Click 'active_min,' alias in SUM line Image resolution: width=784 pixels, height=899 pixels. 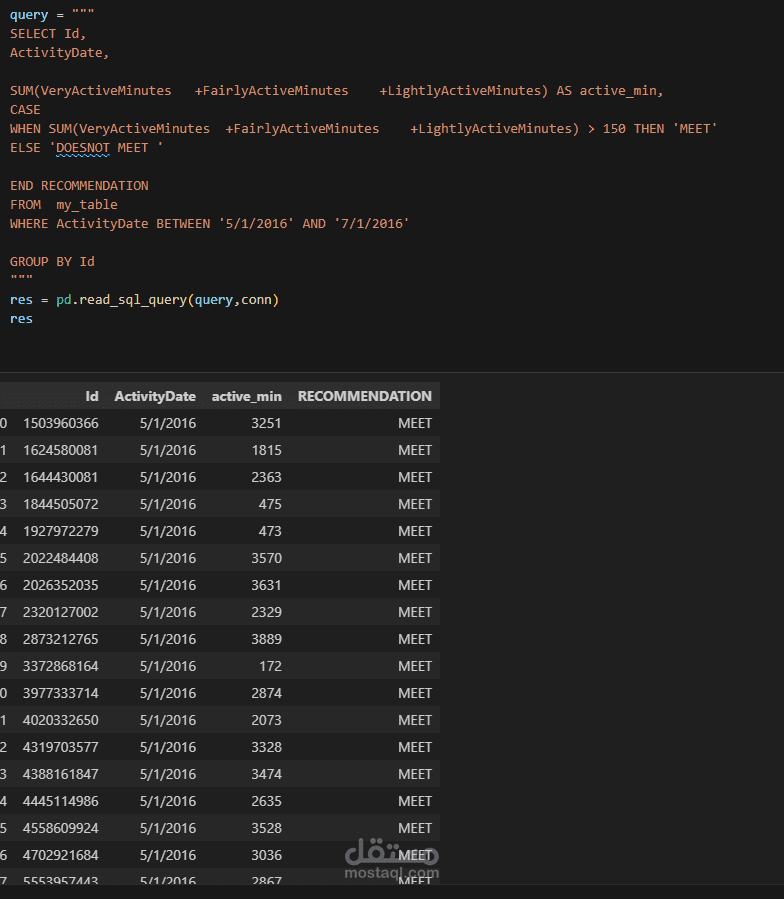[621, 91]
